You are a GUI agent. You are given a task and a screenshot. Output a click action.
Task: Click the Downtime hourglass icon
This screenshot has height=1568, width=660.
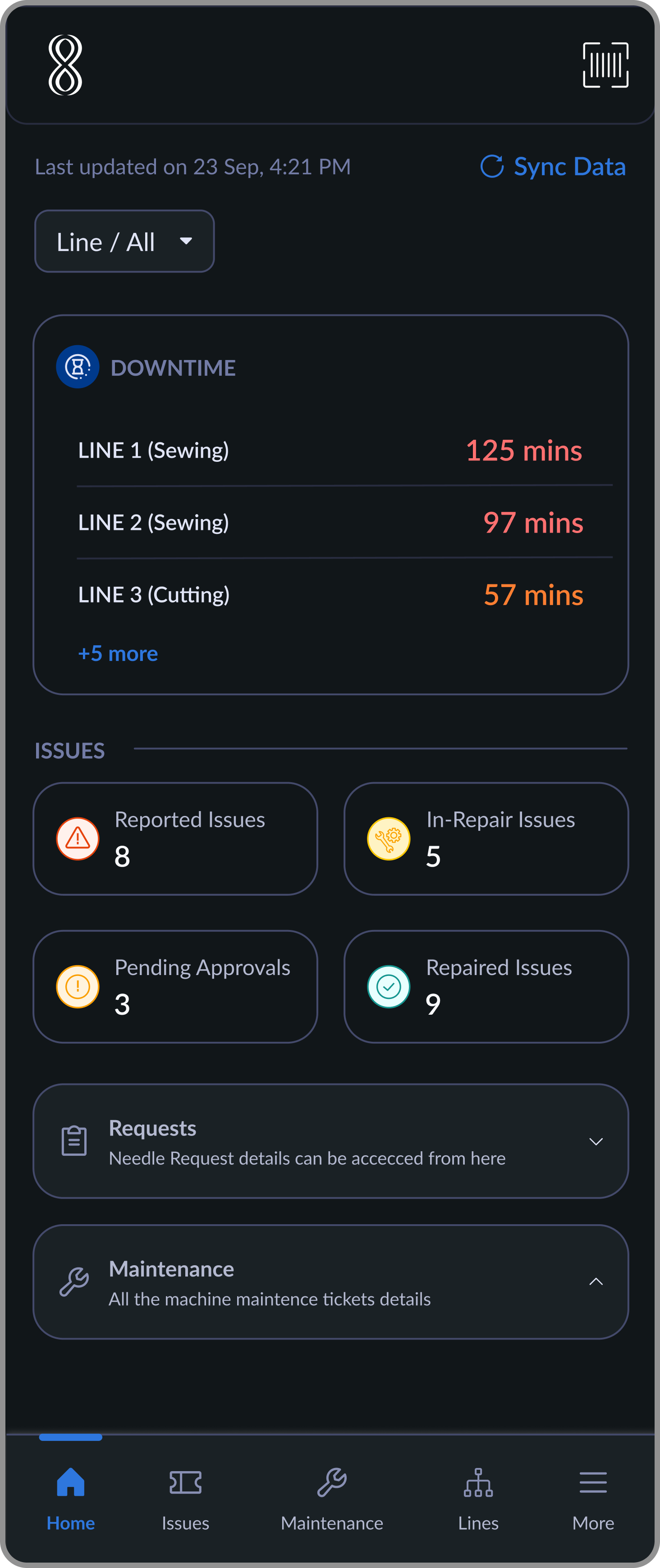pyautogui.click(x=78, y=367)
